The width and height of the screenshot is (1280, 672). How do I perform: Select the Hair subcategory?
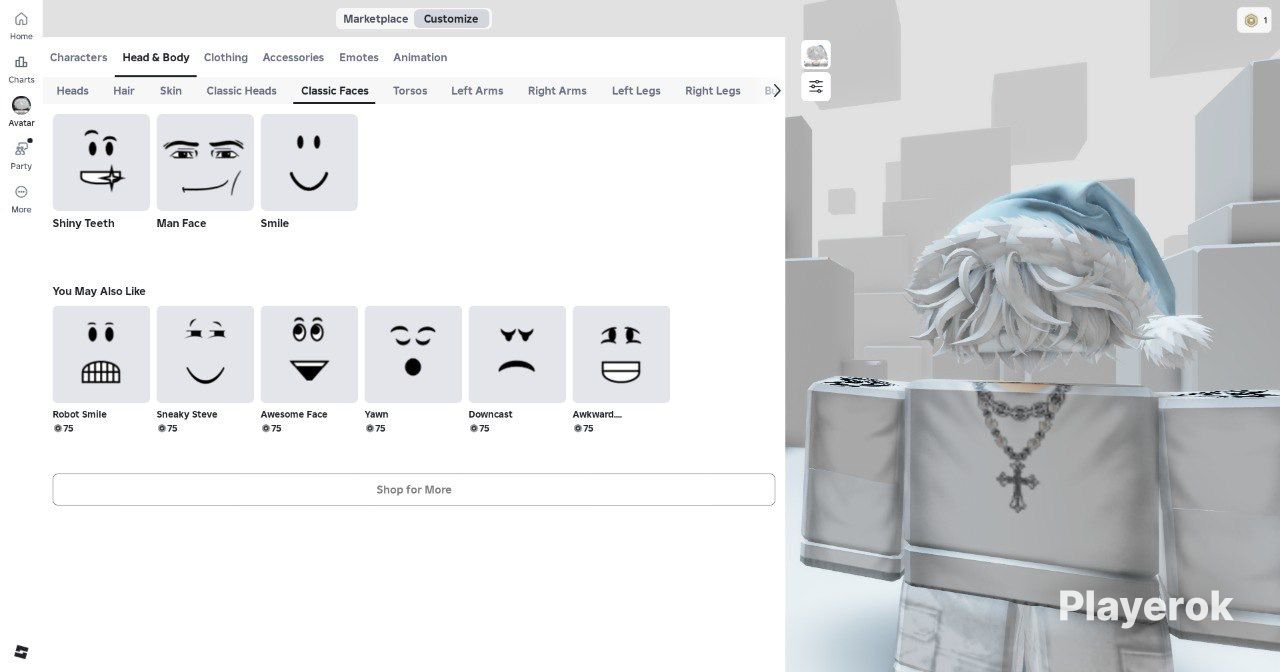124,91
